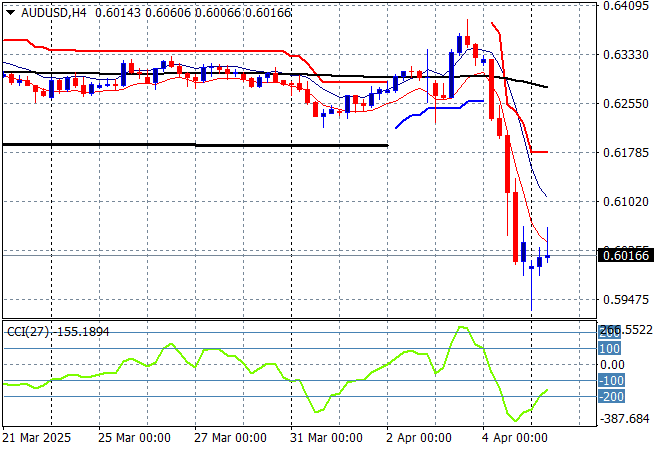Click the CCI -200 level label
The width and height of the screenshot is (660, 450).
(611, 397)
